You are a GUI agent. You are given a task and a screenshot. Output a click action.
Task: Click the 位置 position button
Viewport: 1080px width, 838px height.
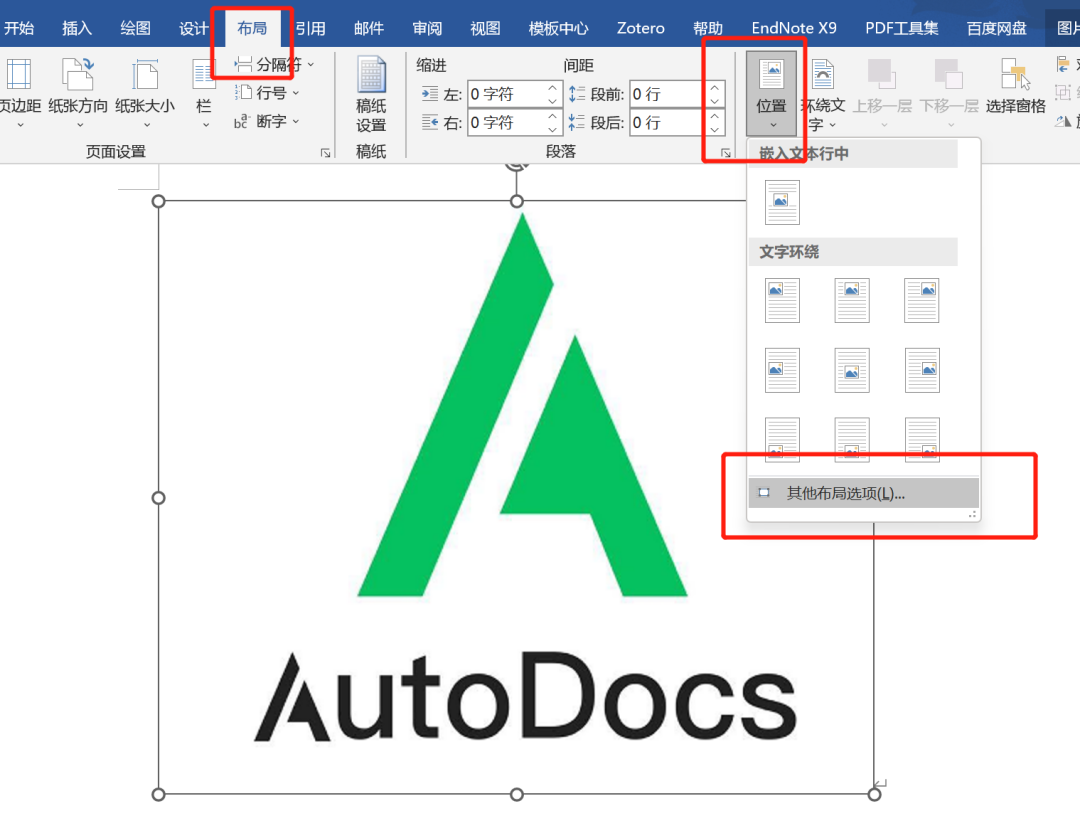[771, 93]
